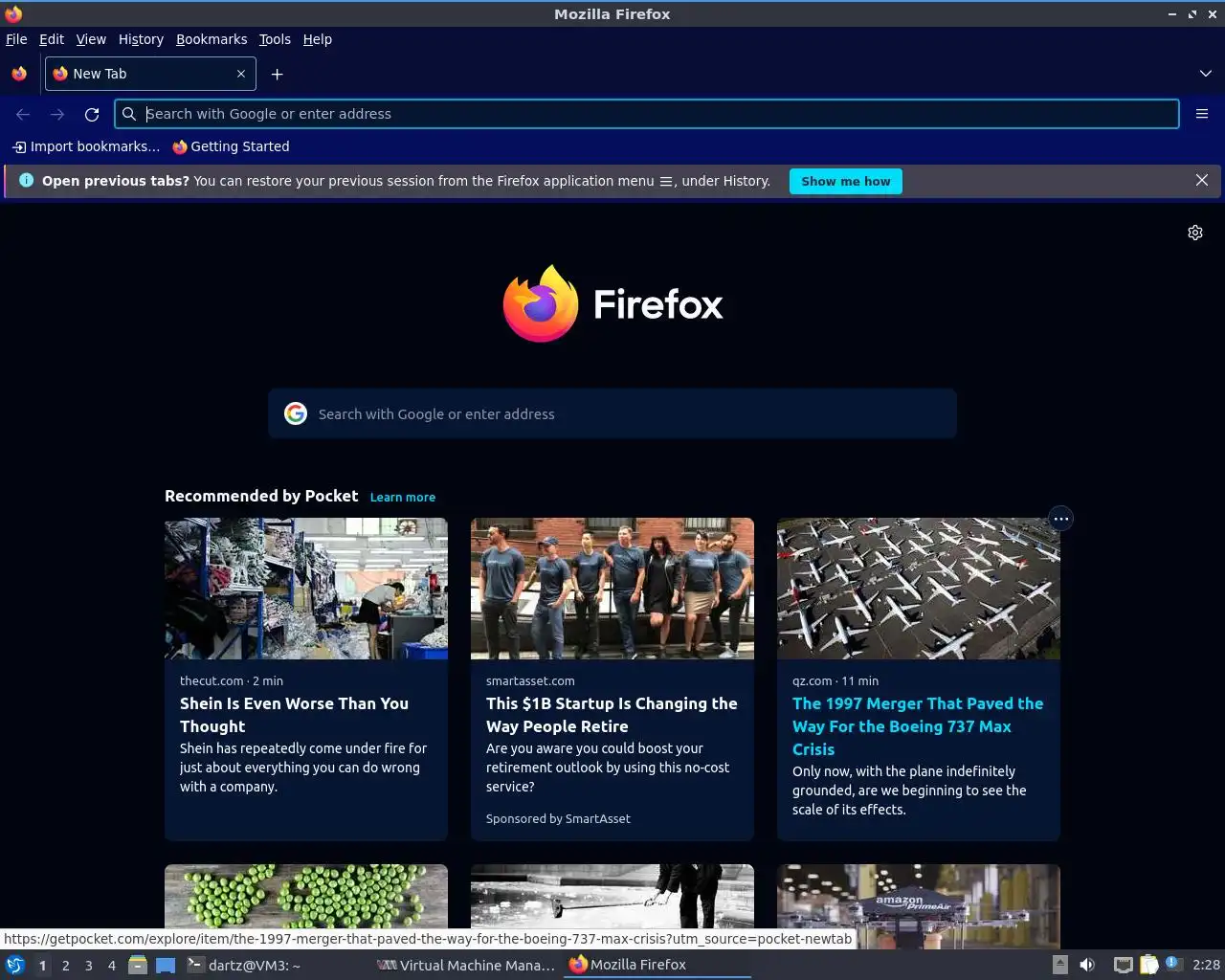
Task: Reload the current page
Action: (92, 114)
